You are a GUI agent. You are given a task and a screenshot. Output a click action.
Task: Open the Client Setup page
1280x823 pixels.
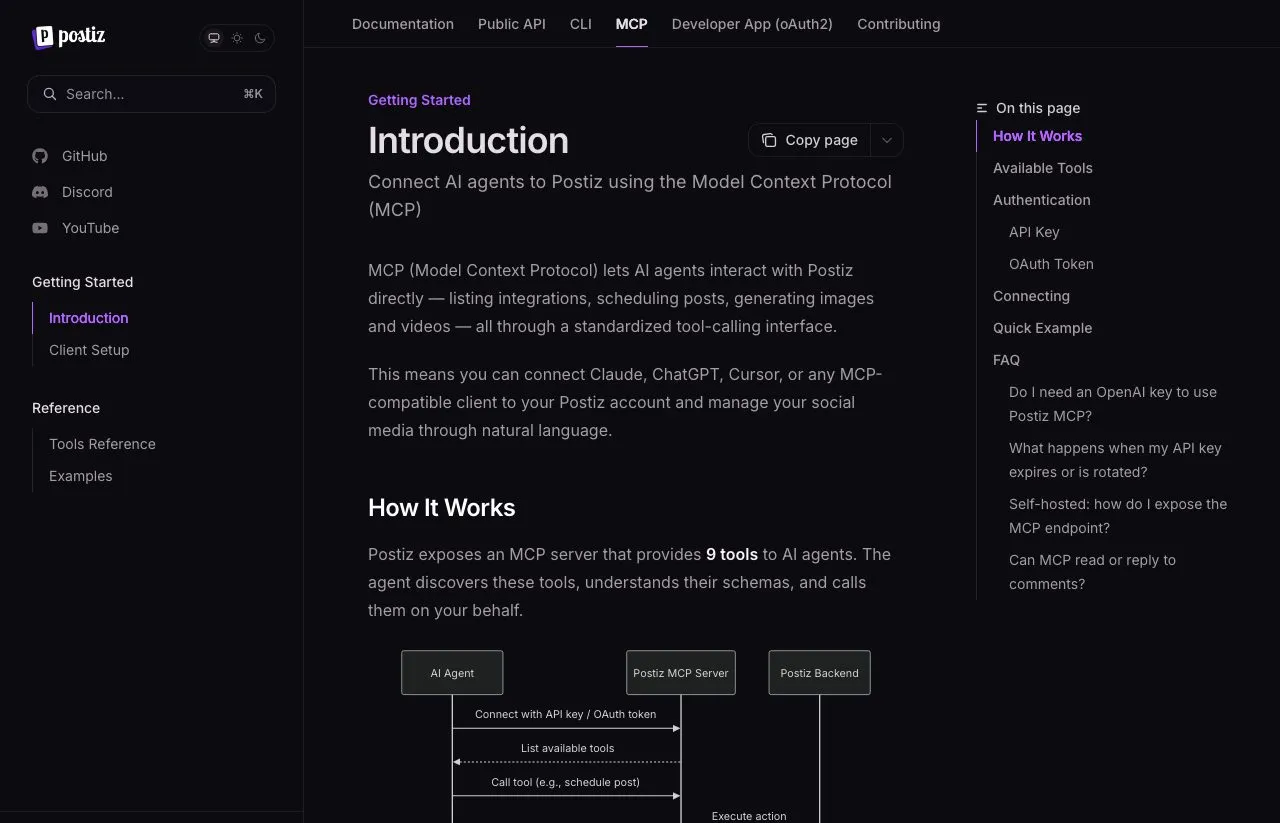pyautogui.click(x=89, y=350)
